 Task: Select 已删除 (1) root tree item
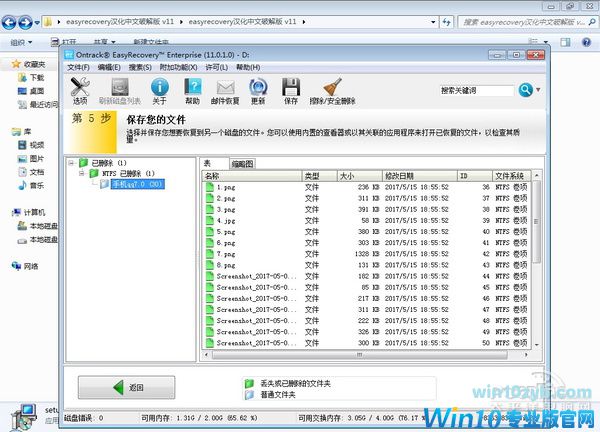pos(109,163)
